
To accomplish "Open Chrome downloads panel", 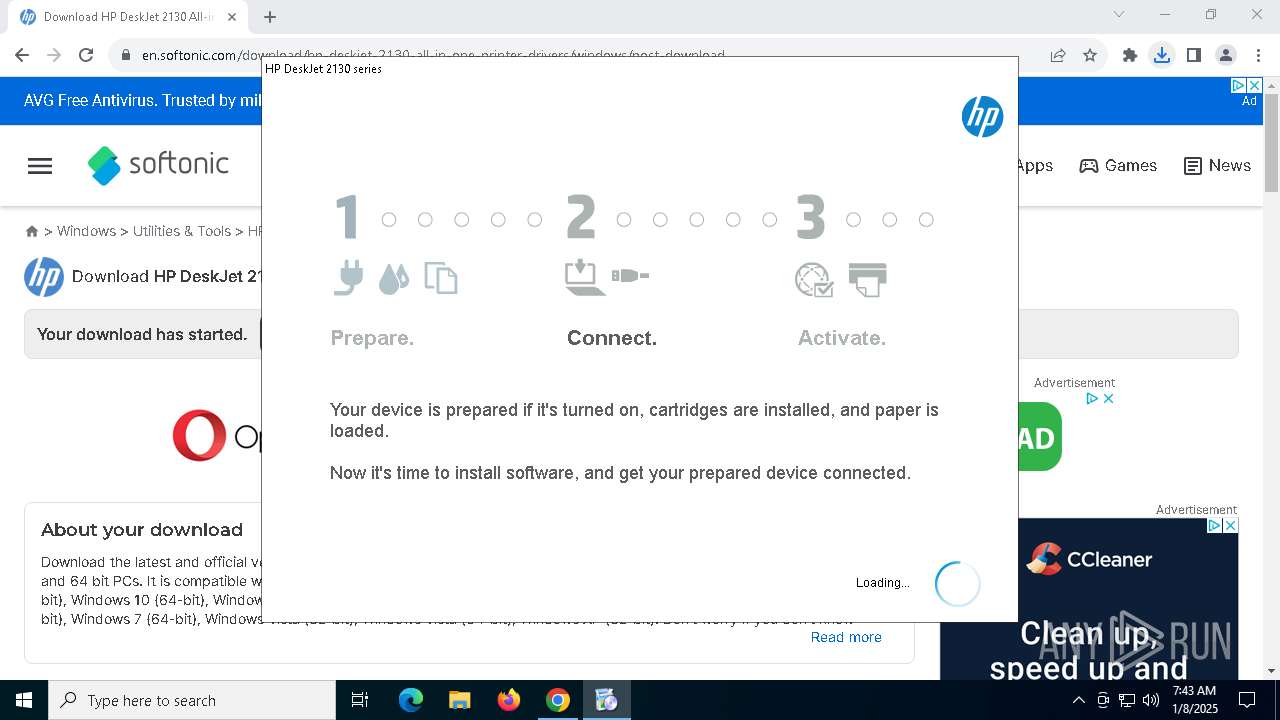I will [1162, 55].
